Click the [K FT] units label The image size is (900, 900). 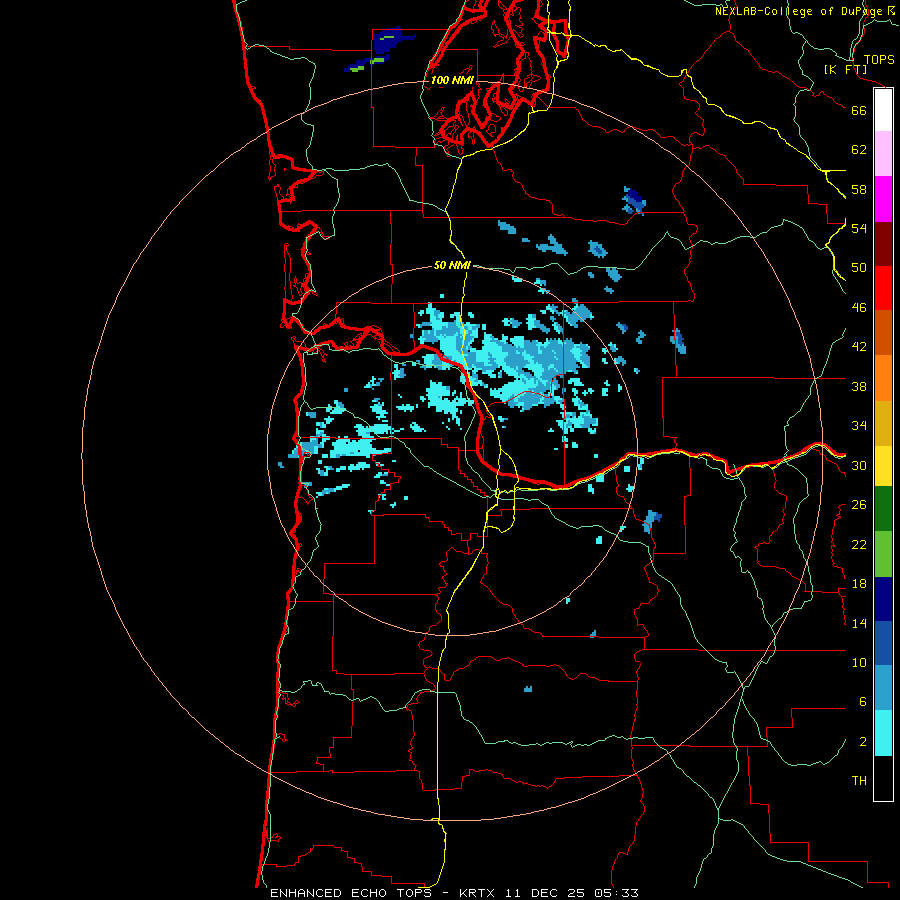coord(845,69)
